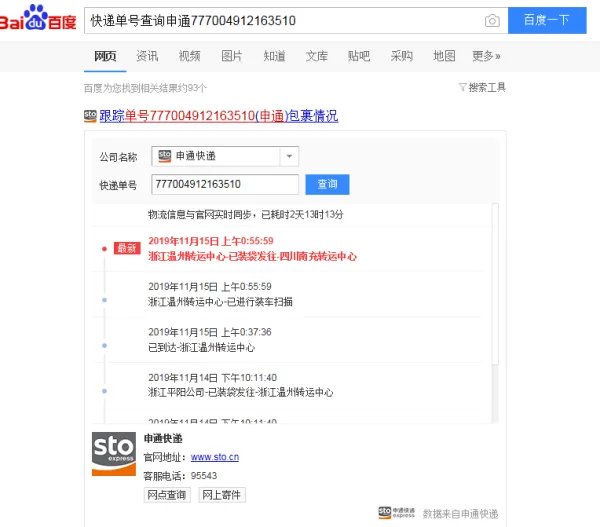This screenshot has width=600, height=527.
Task: Click the entry 浙江温州转运中心-已进行装车扫描
Action: coord(220,302)
